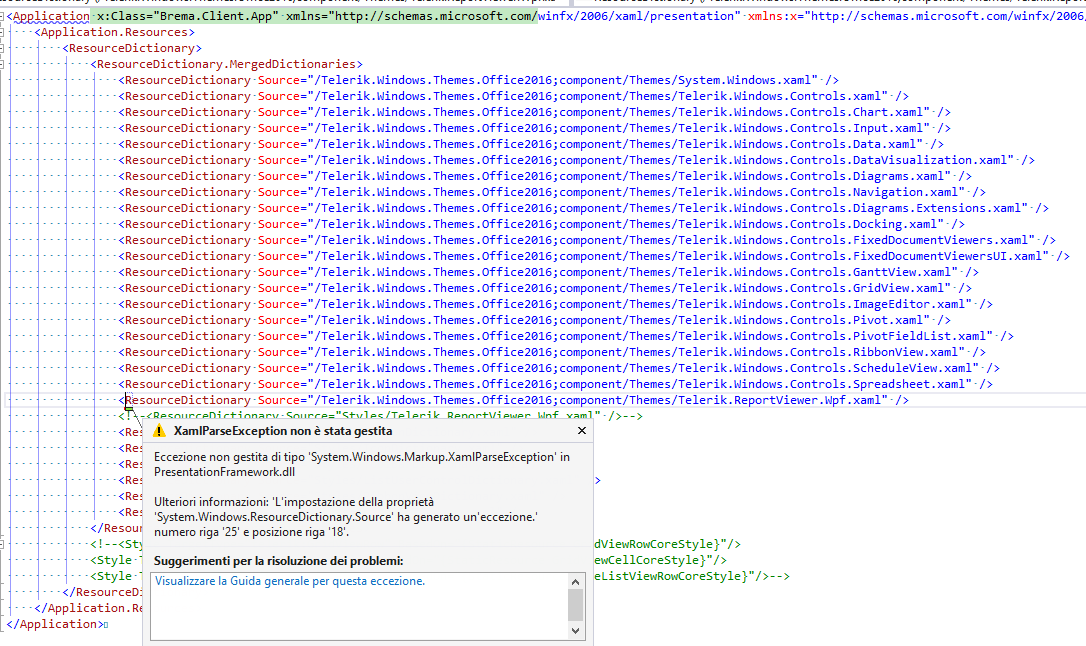Click the Controls.Navigation.xaml source line
1086x646 pixels.
551,191
